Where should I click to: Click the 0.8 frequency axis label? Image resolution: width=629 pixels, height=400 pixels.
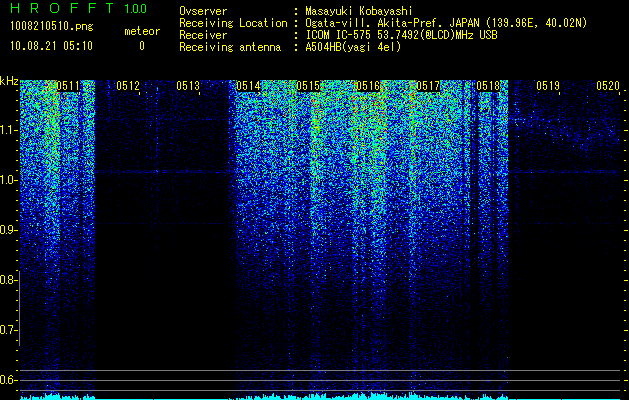8,280
